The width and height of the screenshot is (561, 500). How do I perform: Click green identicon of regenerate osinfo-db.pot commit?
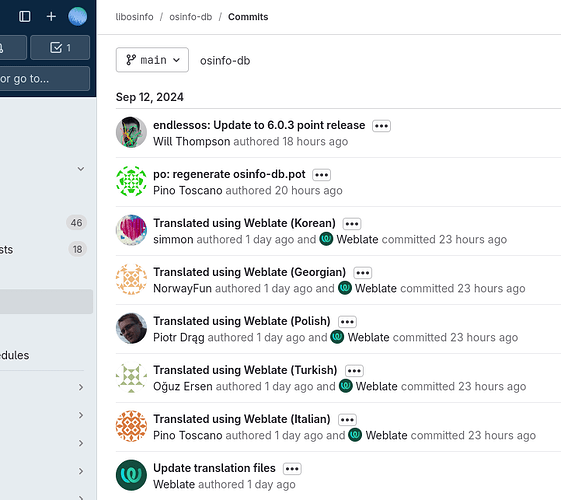pyautogui.click(x=131, y=181)
